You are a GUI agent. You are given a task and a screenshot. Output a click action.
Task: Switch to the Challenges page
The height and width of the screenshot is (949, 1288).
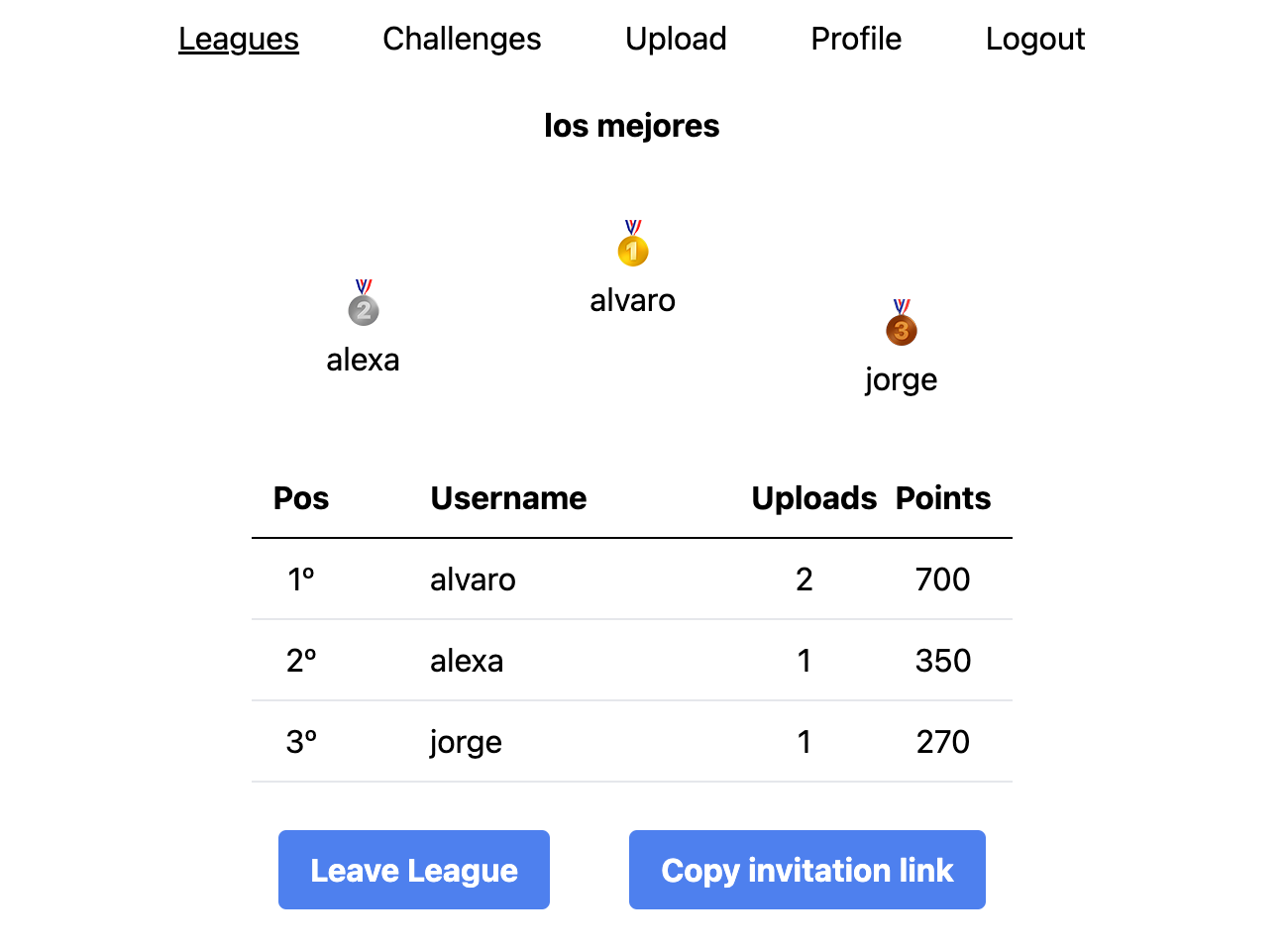click(x=462, y=39)
